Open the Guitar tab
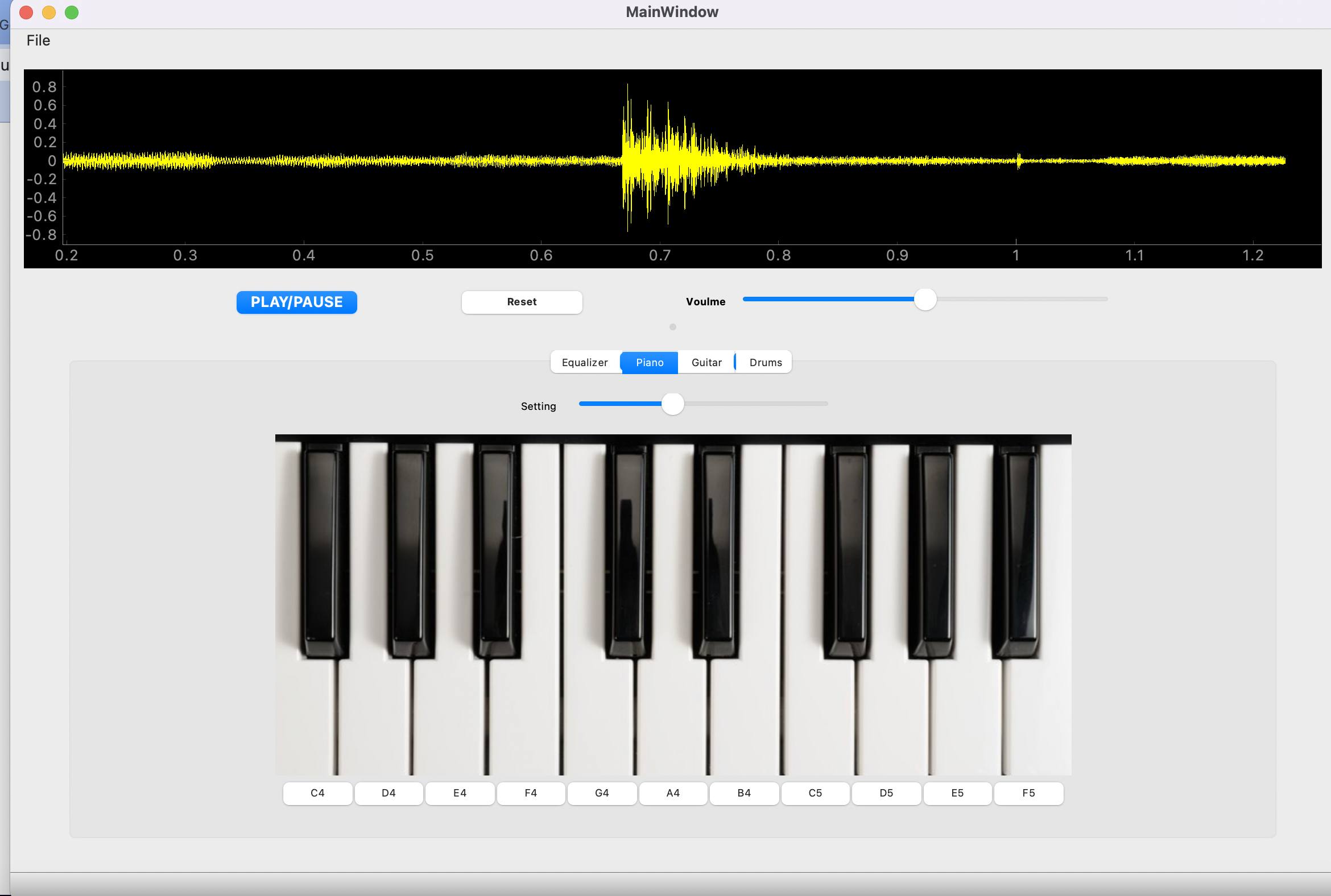 tap(706, 362)
